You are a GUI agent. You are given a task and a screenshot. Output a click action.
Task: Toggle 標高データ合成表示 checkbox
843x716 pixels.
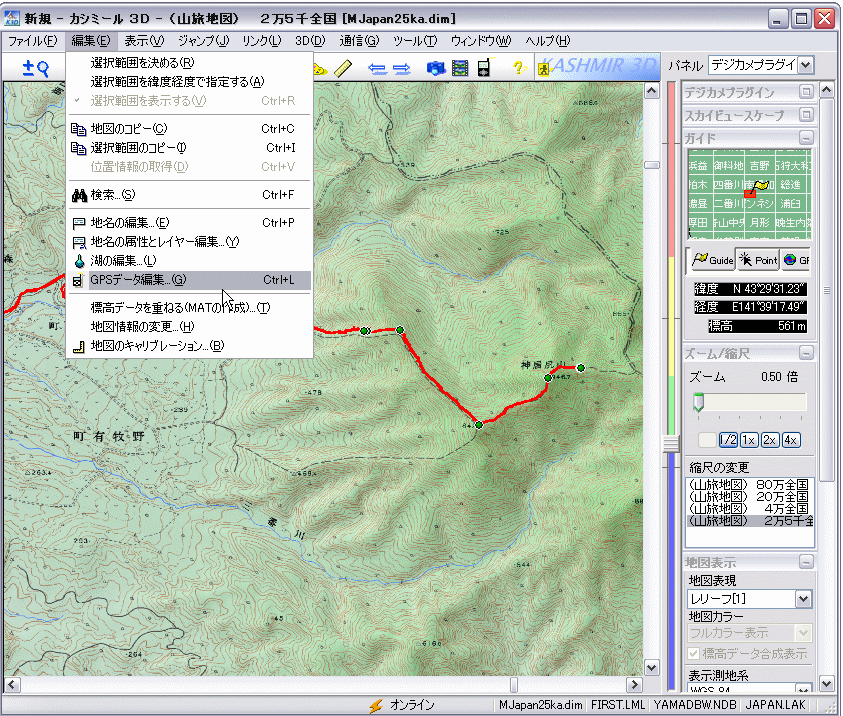[x=694, y=654]
